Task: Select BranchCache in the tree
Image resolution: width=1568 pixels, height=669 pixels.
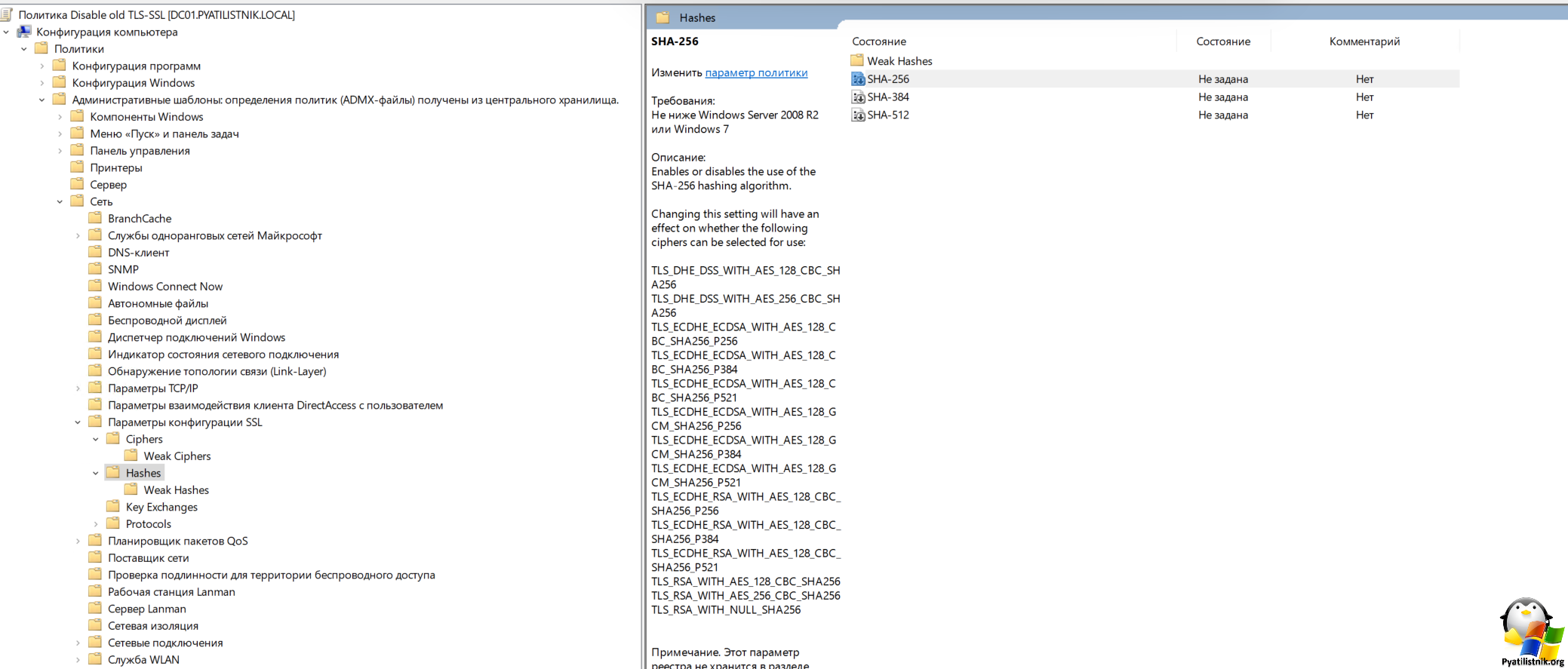Action: point(140,219)
